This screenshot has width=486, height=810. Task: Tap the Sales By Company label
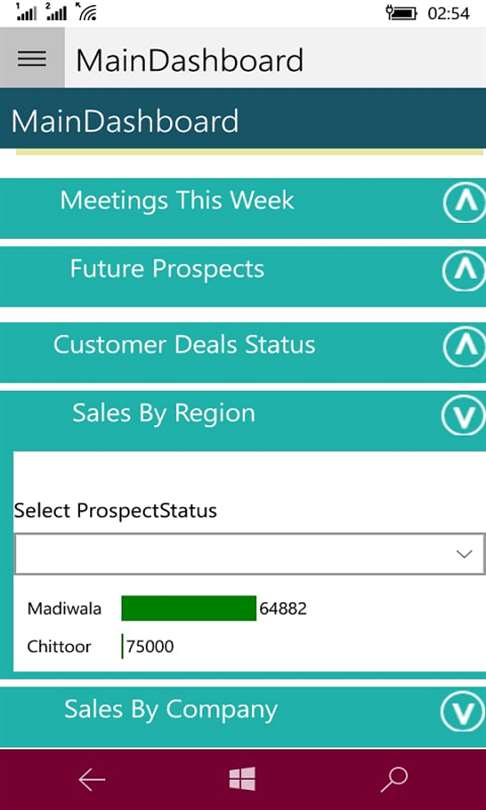171,710
